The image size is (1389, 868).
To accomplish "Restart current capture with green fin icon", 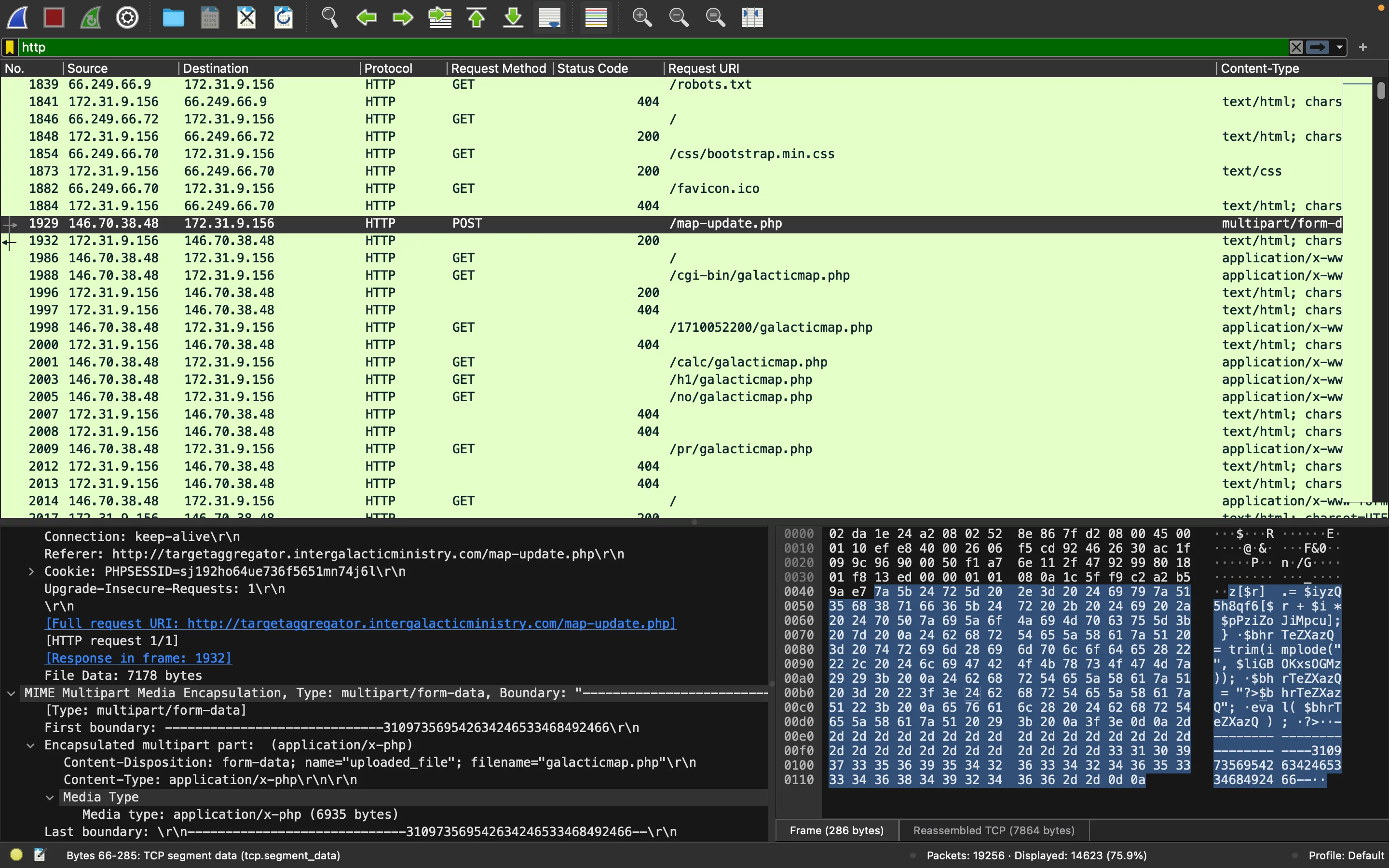I will (x=91, y=17).
